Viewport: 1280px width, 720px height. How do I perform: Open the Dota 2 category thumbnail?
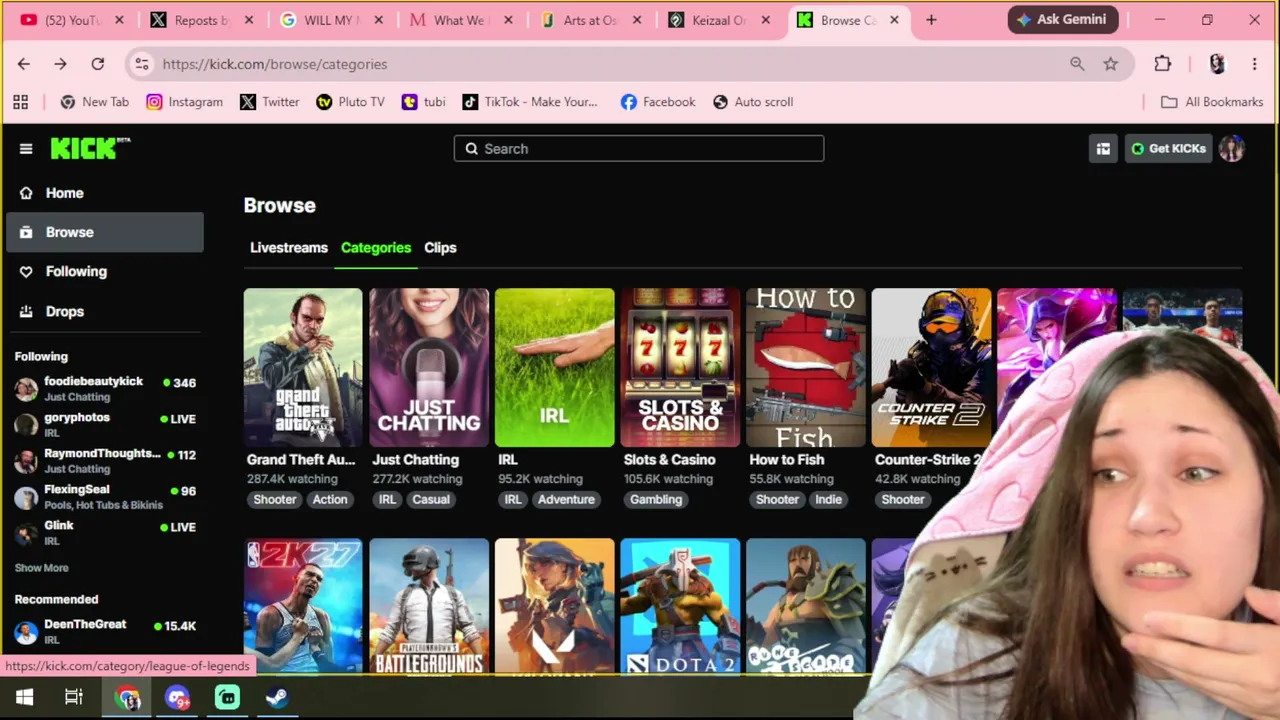(x=680, y=607)
